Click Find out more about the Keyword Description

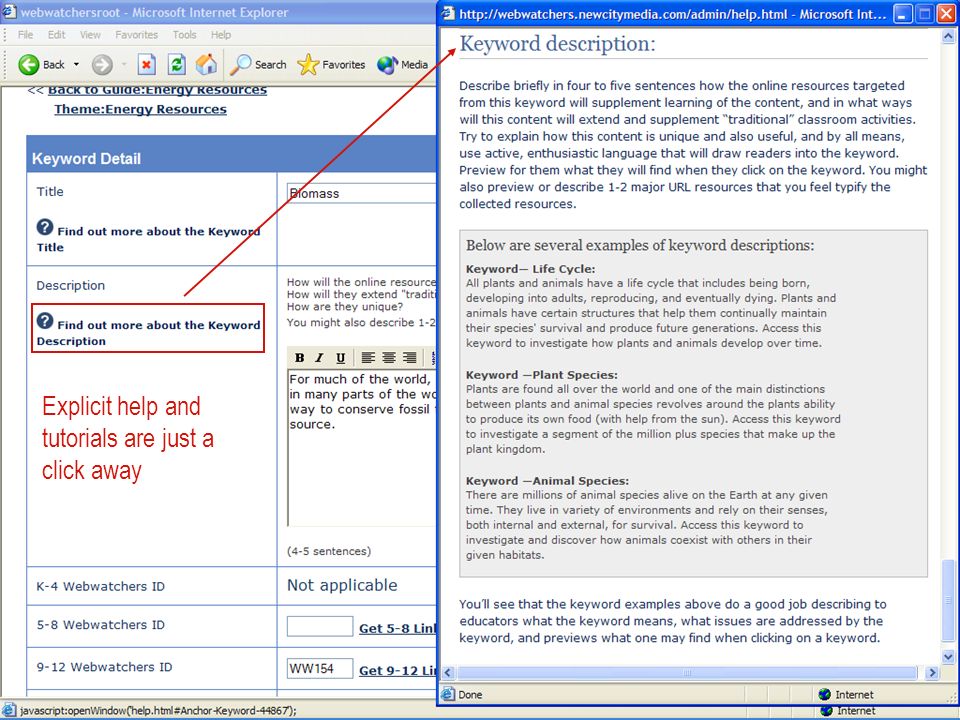pos(148,332)
